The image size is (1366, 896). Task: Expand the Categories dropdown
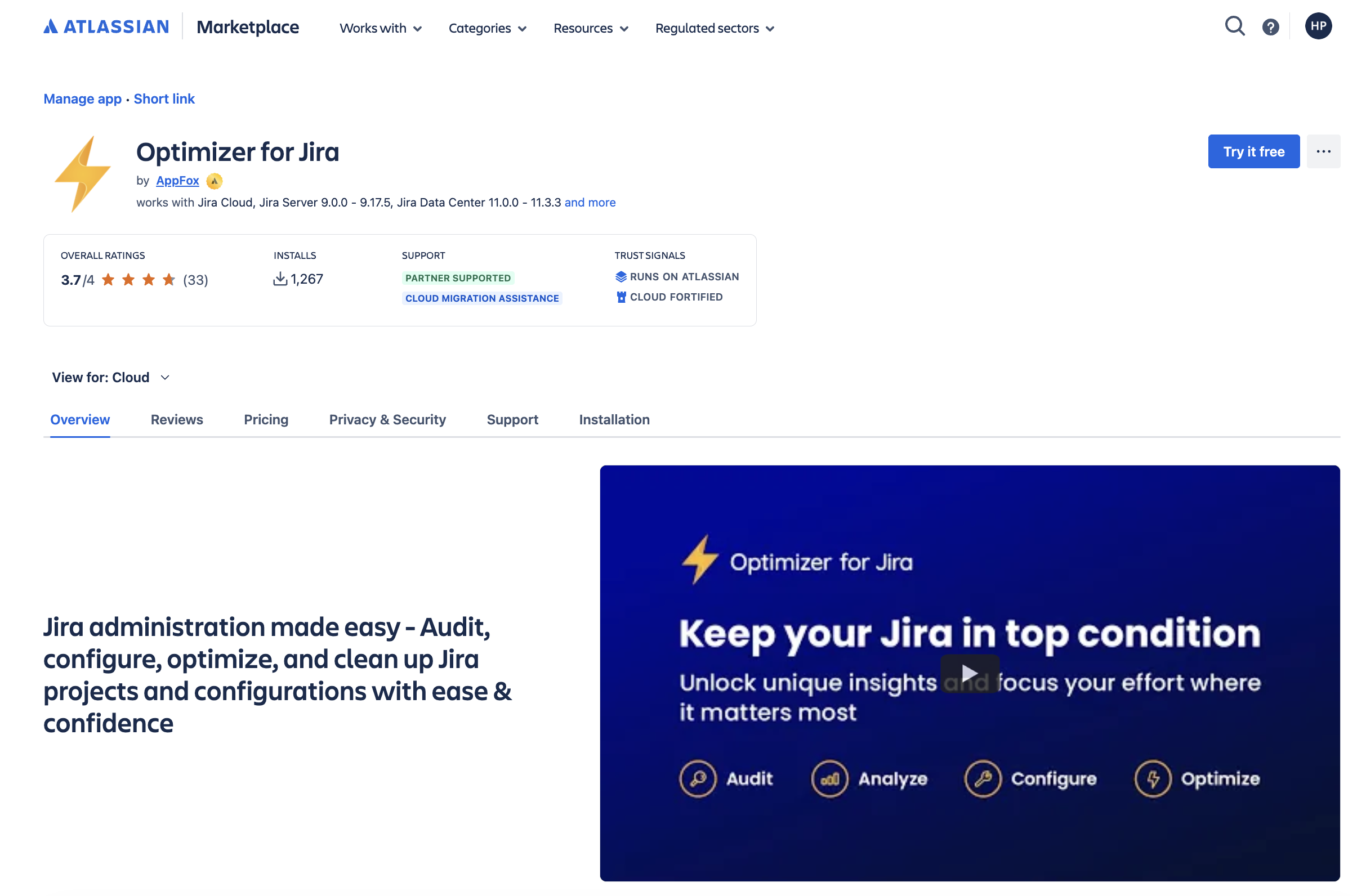click(x=486, y=28)
